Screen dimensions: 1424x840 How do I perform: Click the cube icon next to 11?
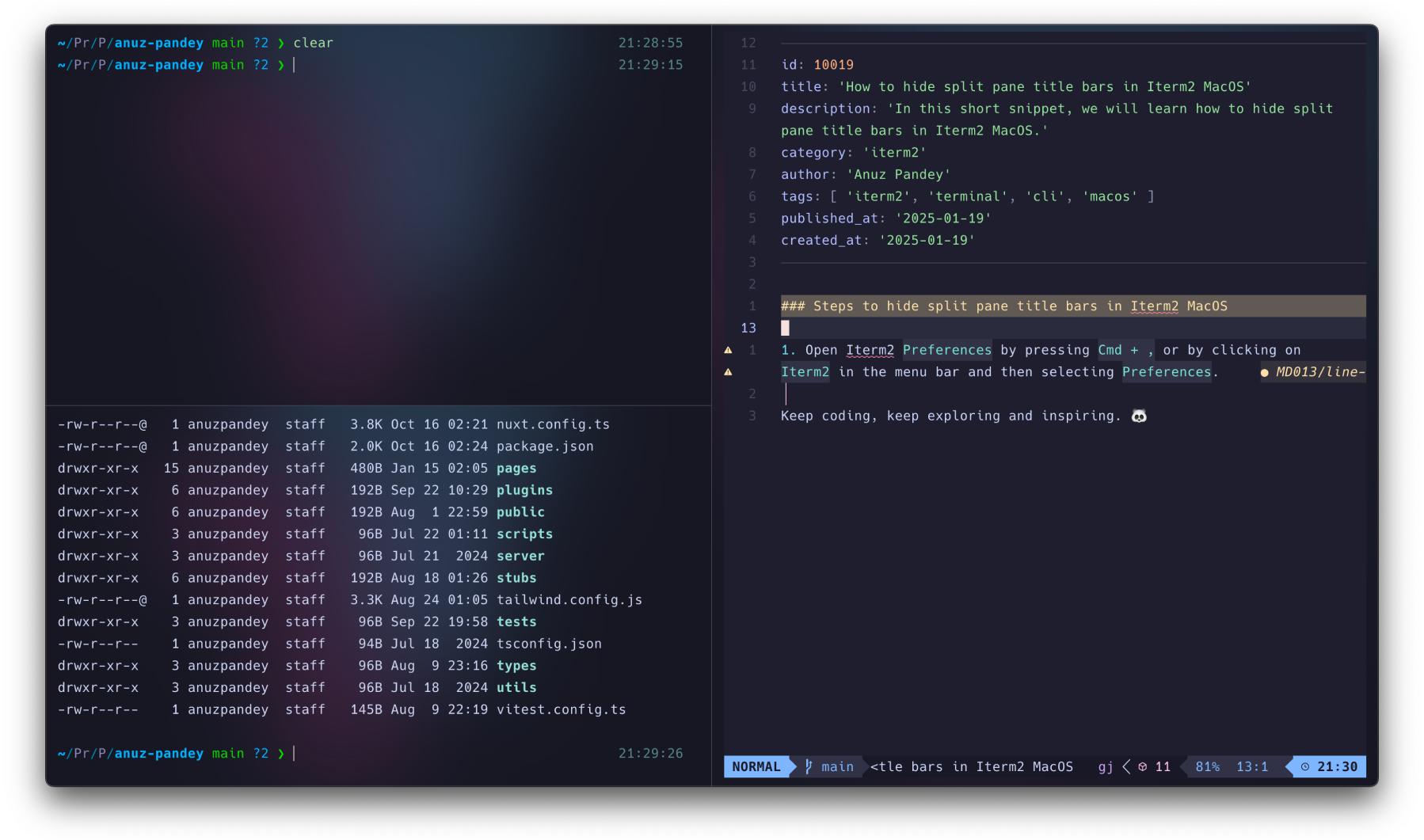tap(1143, 766)
